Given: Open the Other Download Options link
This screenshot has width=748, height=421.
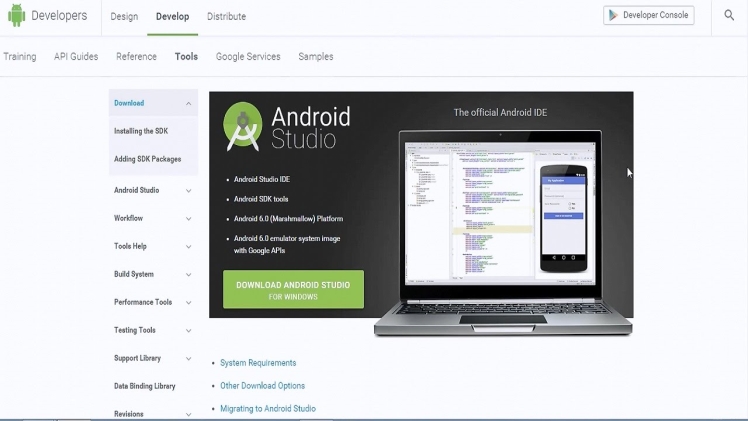Looking at the screenshot, I should coord(262,386).
